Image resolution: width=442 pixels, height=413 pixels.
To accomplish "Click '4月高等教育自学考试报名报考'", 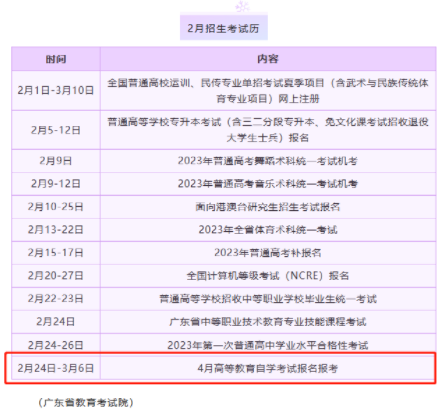I will 268,368.
